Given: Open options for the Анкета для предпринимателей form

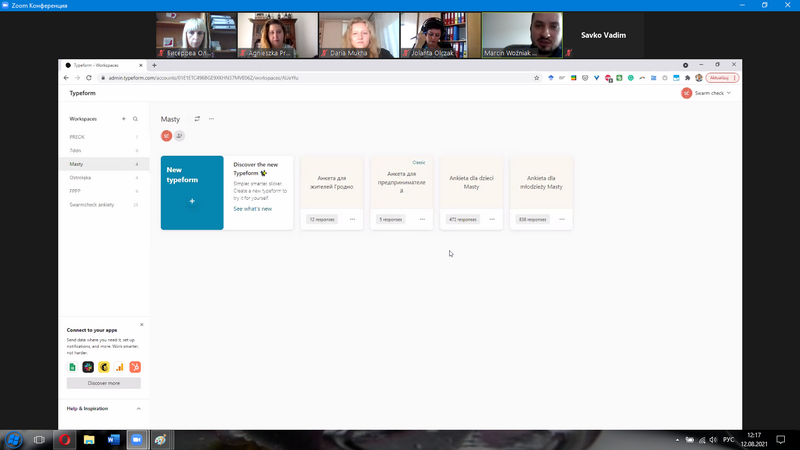Looking at the screenshot, I should 422,219.
